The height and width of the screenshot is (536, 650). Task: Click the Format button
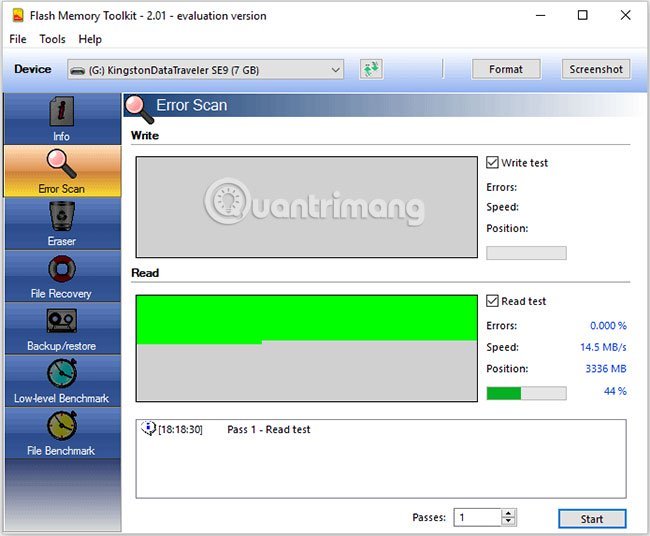tap(506, 69)
